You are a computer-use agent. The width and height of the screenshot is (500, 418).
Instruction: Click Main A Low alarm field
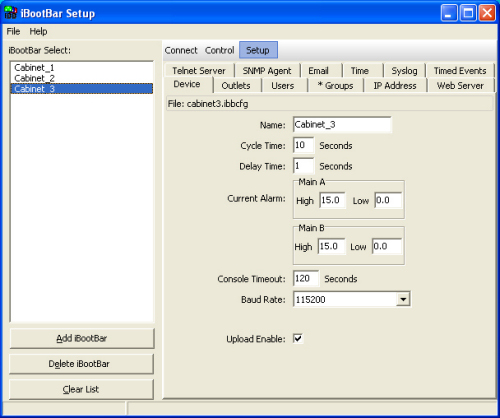pyautogui.click(x=388, y=200)
